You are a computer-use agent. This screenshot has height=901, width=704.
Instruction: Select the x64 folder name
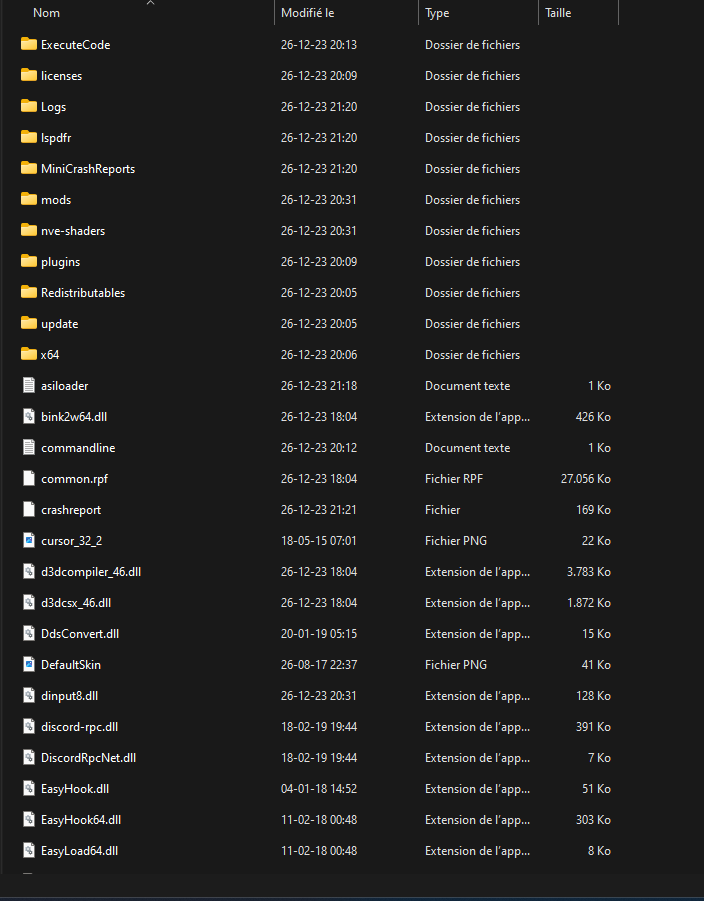(x=49, y=355)
